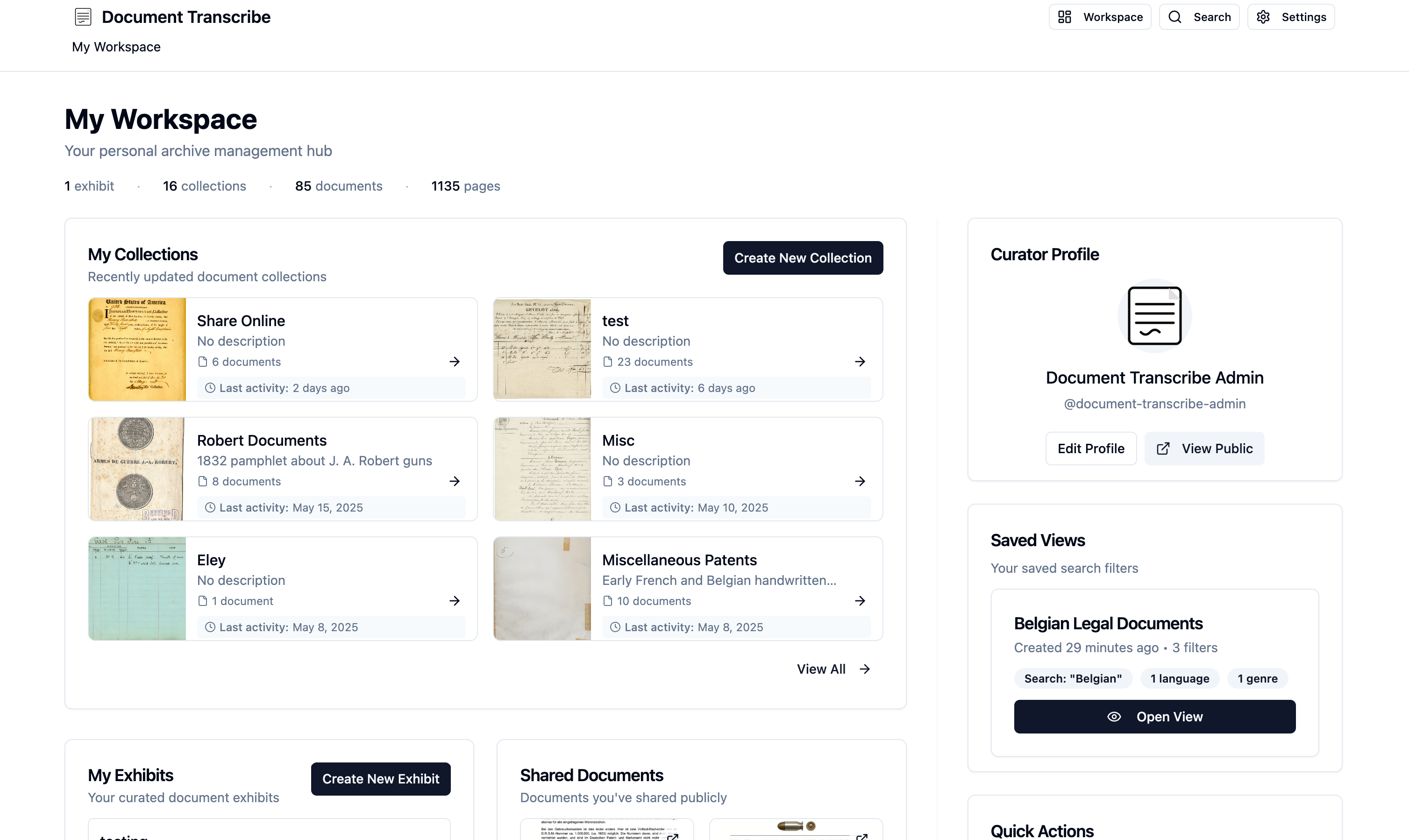The width and height of the screenshot is (1409, 840).
Task: Click the Shared Documents heading
Action: tap(591, 775)
